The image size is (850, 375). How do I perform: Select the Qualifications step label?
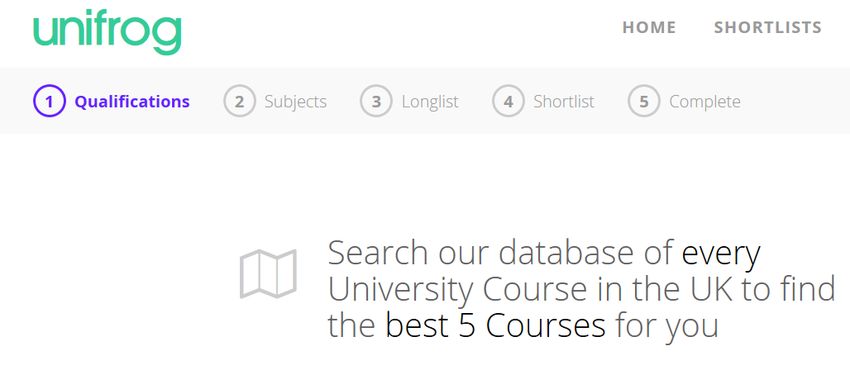coord(132,101)
